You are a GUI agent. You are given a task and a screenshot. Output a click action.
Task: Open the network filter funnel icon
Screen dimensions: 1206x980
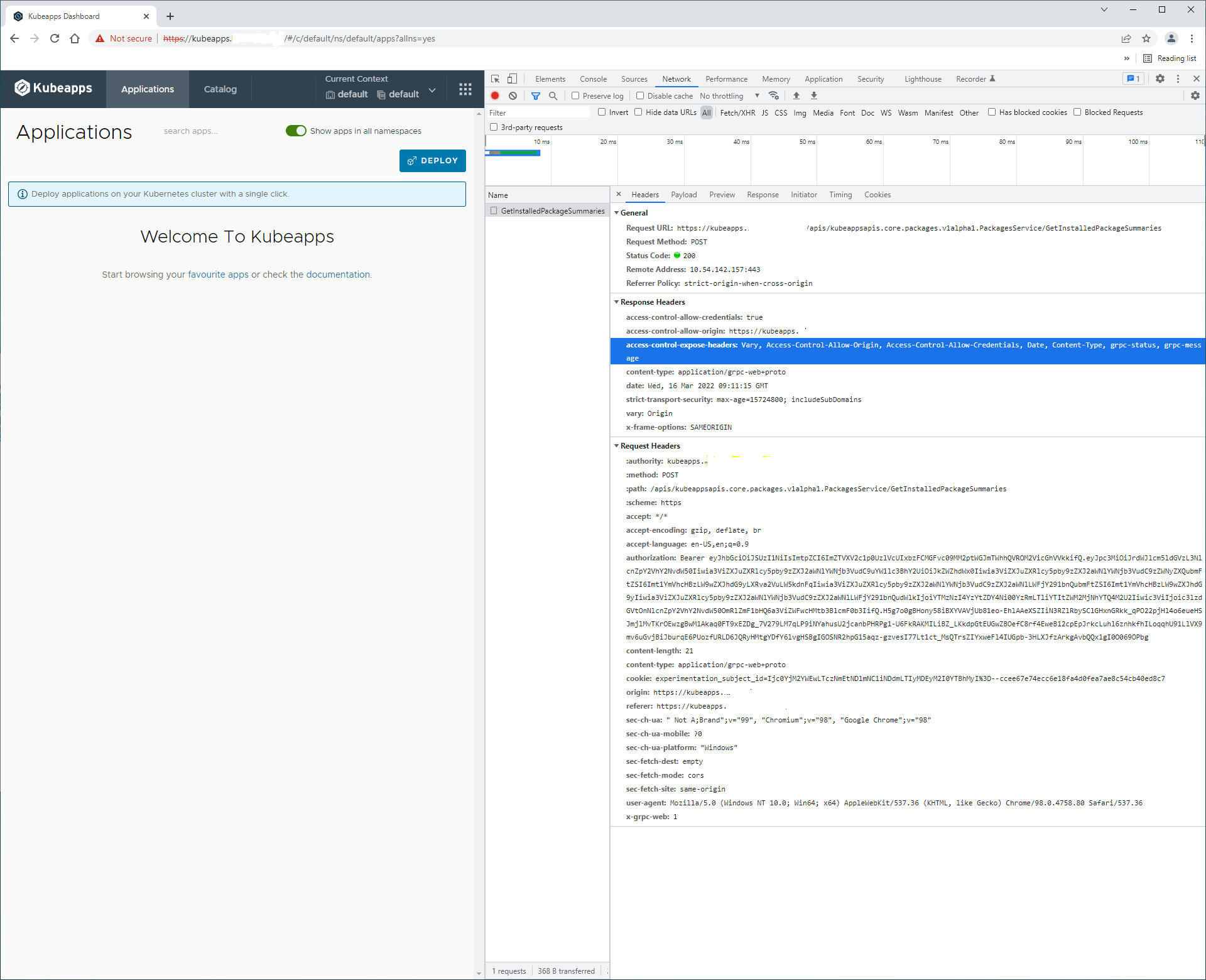tap(535, 95)
